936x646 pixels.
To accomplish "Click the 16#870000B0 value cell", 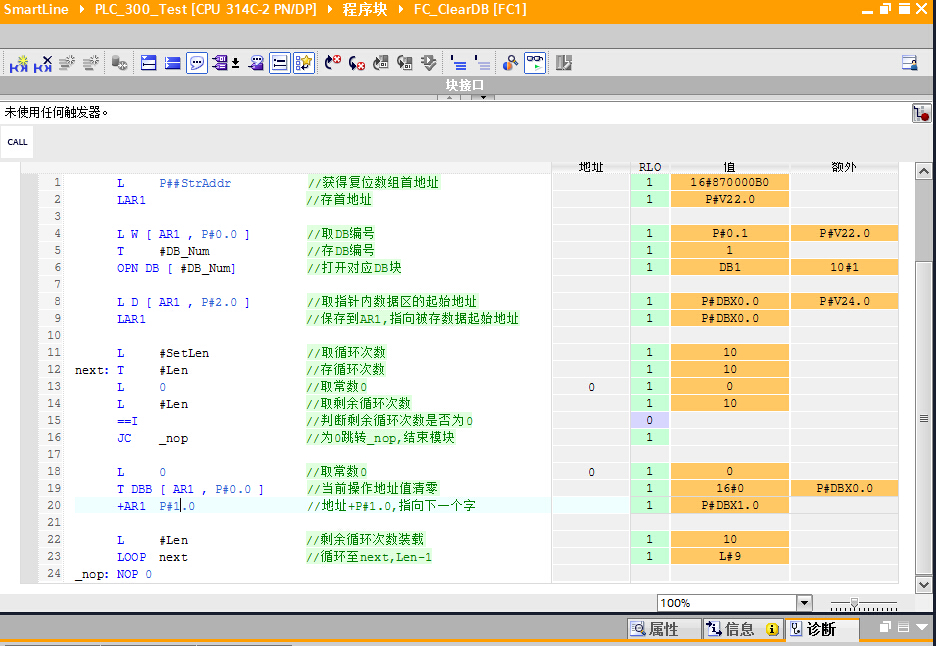I will click(x=729, y=182).
